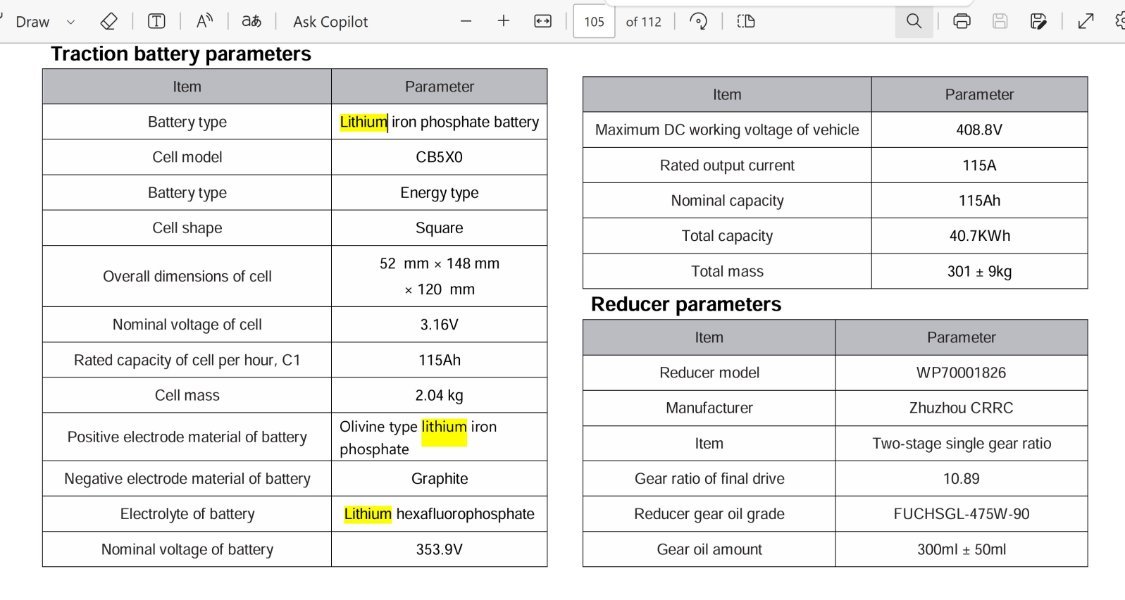Click the Save as icon

(x=1038, y=22)
